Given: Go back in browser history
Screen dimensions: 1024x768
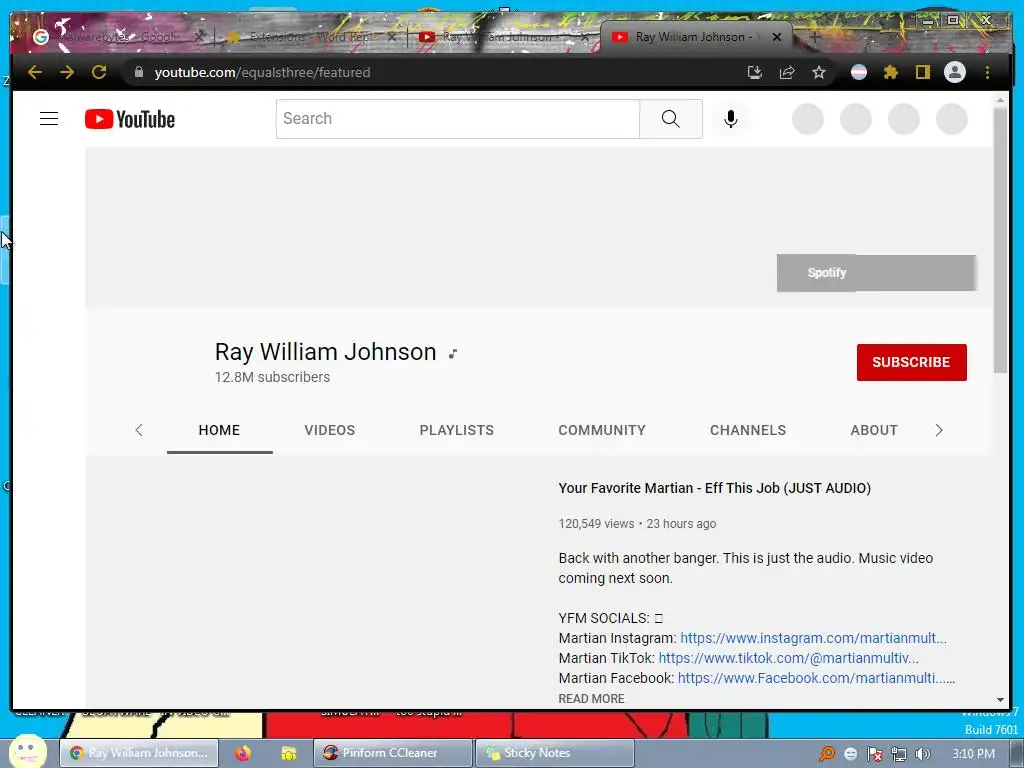Looking at the screenshot, I should coord(35,72).
